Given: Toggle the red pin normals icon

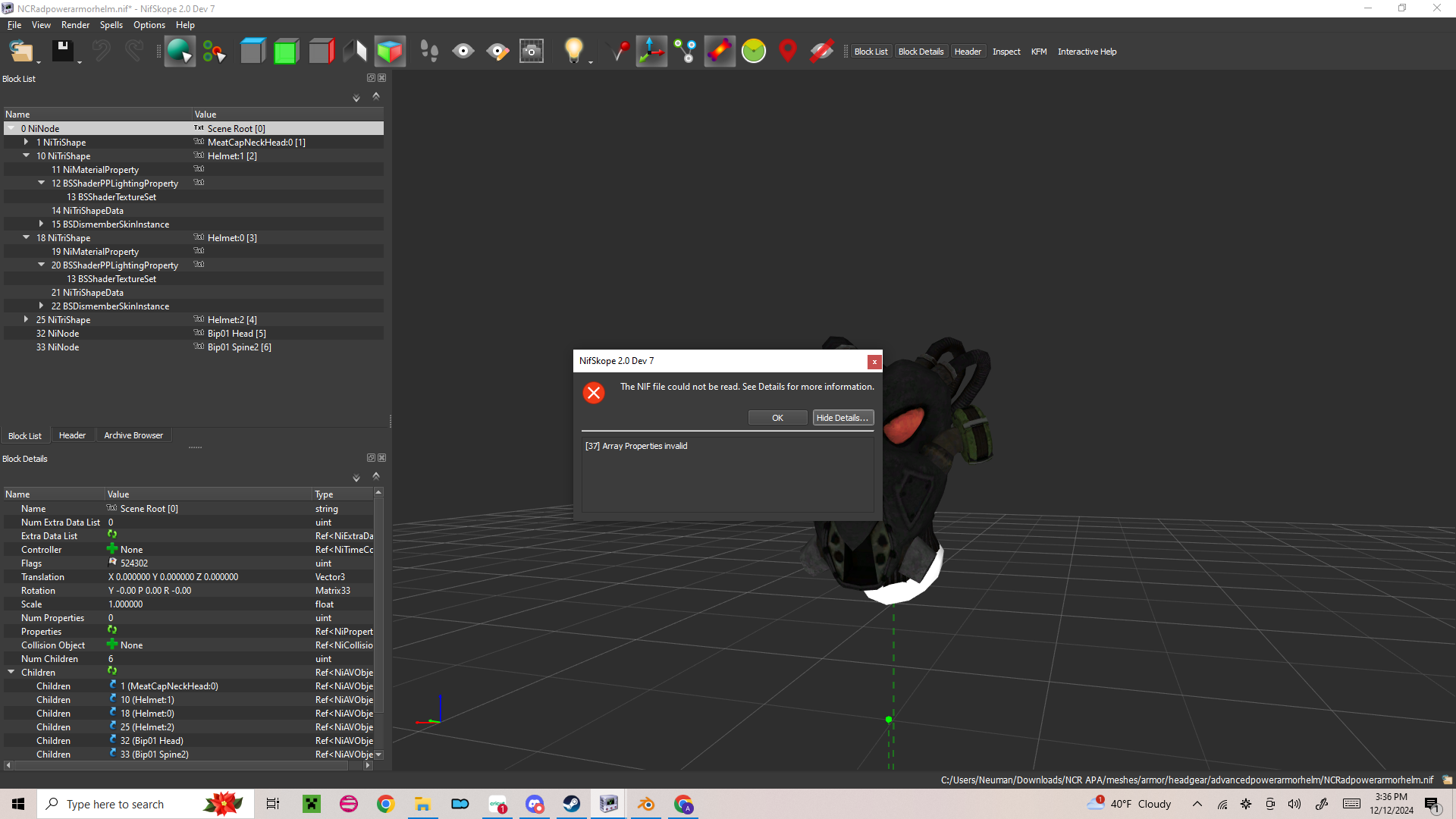Looking at the screenshot, I should 620,52.
